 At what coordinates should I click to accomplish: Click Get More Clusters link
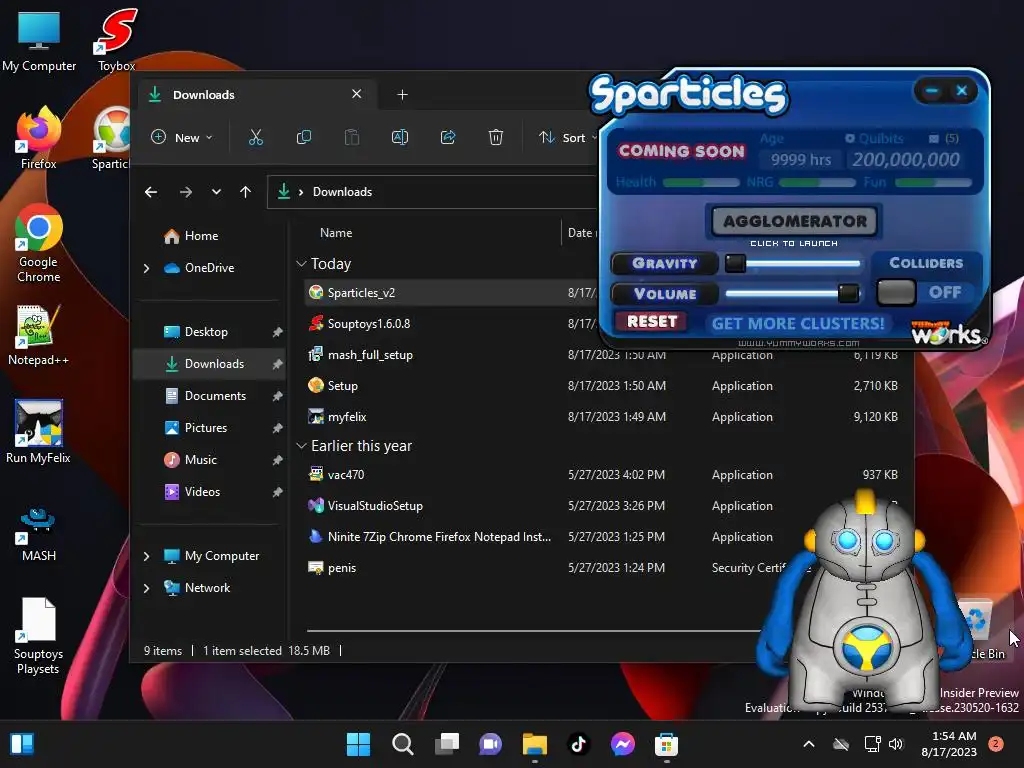(797, 323)
